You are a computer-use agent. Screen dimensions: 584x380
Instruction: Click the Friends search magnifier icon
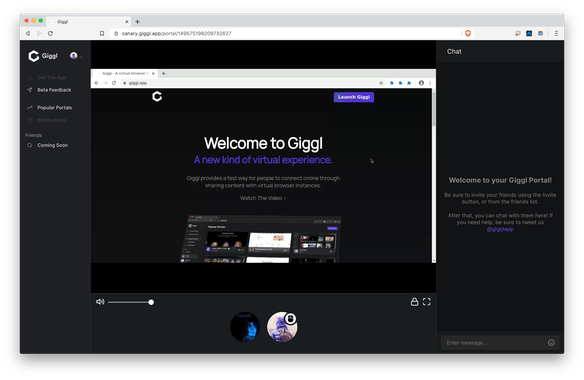coord(29,145)
